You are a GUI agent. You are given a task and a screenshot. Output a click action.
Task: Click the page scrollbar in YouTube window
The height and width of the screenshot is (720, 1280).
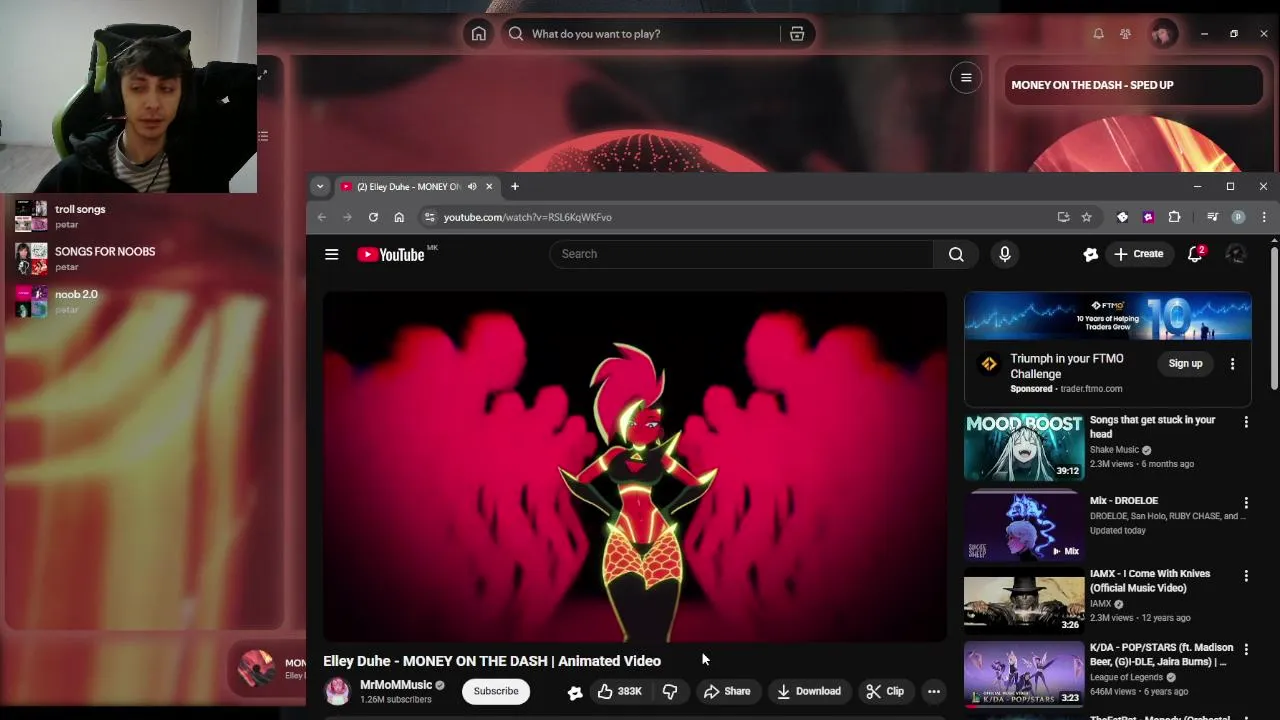[x=1273, y=318]
